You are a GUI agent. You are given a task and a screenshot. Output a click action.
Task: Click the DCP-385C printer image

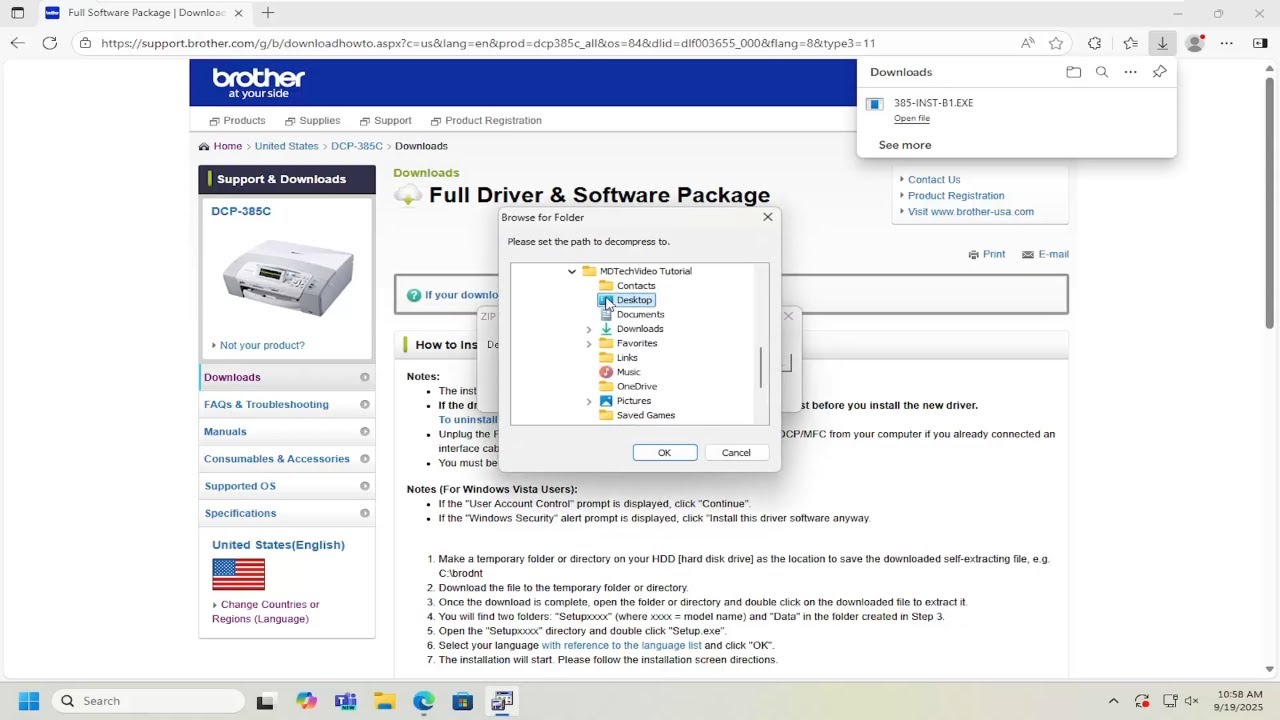pos(288,277)
